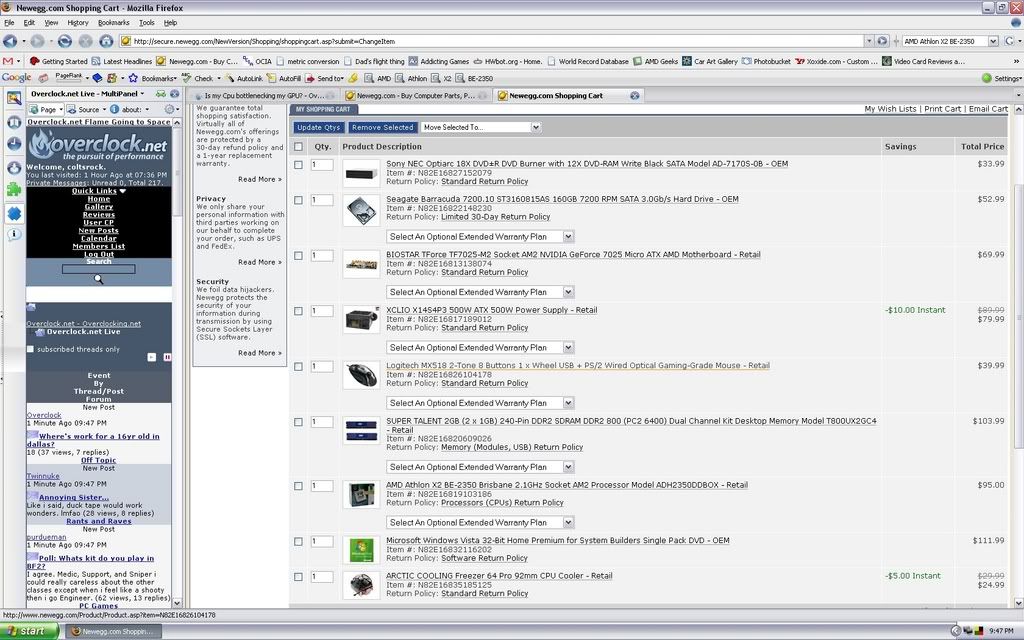Click the Google toolbar spell Check button

click(200, 78)
